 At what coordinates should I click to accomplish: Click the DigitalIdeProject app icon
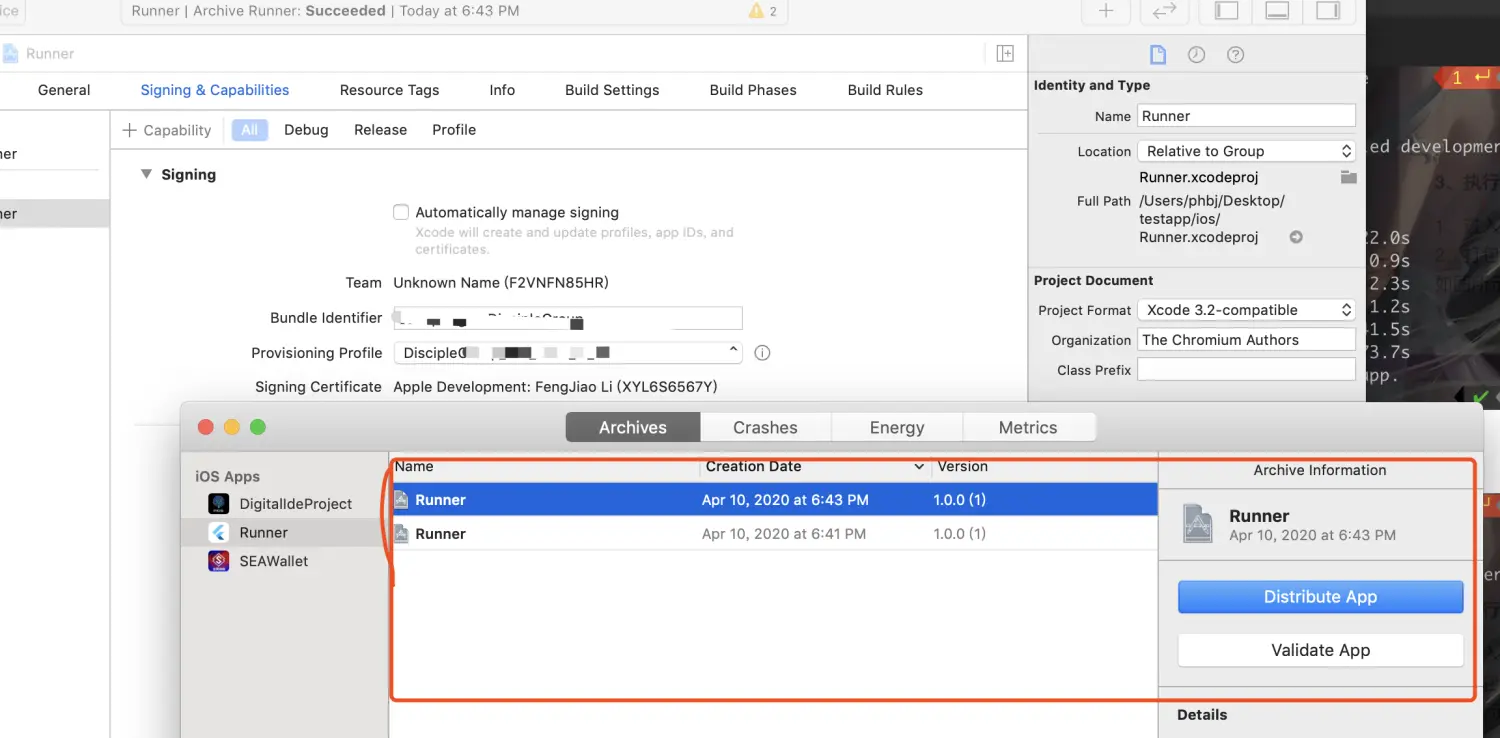tap(218, 504)
